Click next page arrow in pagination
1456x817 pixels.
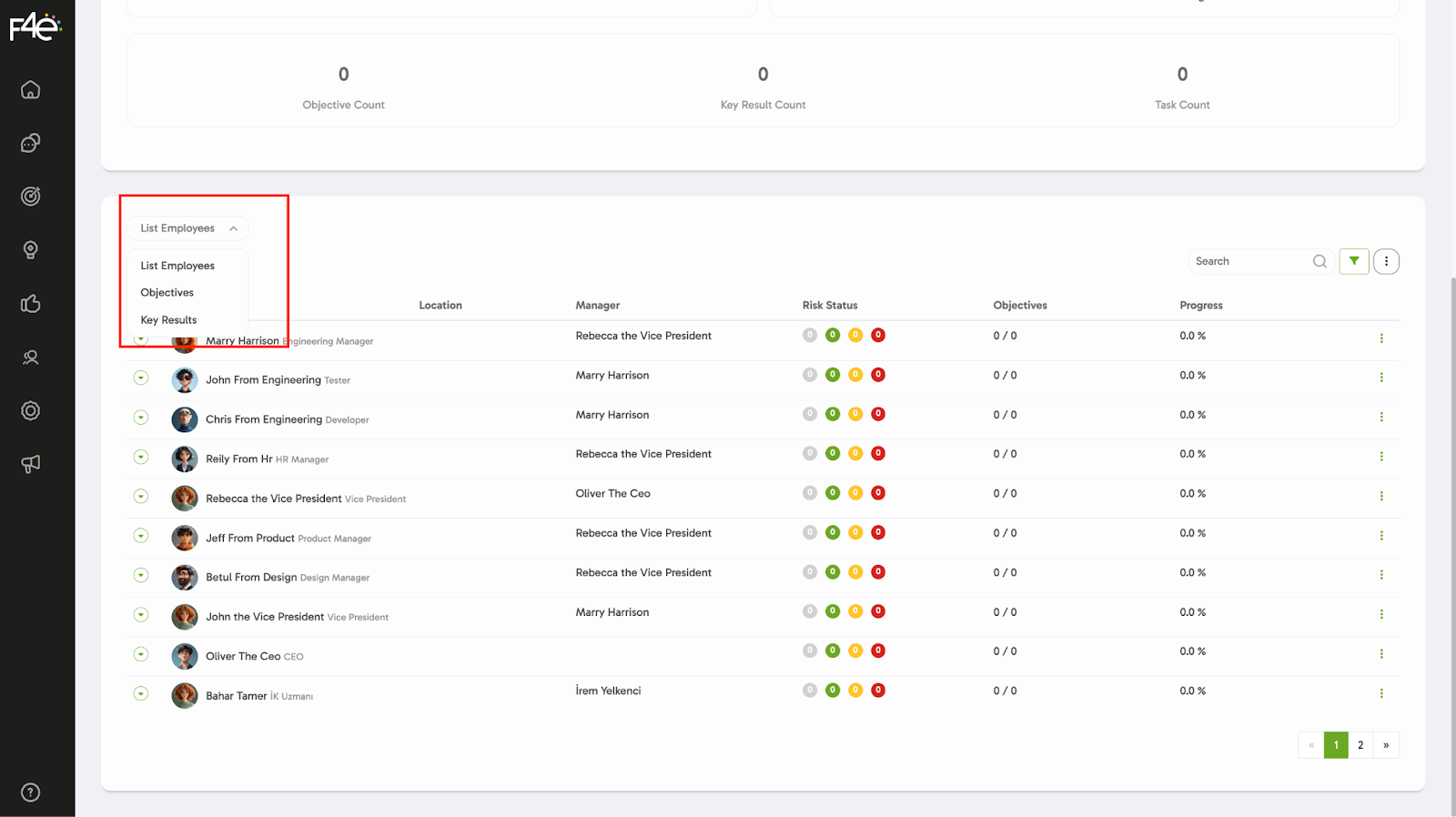pos(1386,745)
